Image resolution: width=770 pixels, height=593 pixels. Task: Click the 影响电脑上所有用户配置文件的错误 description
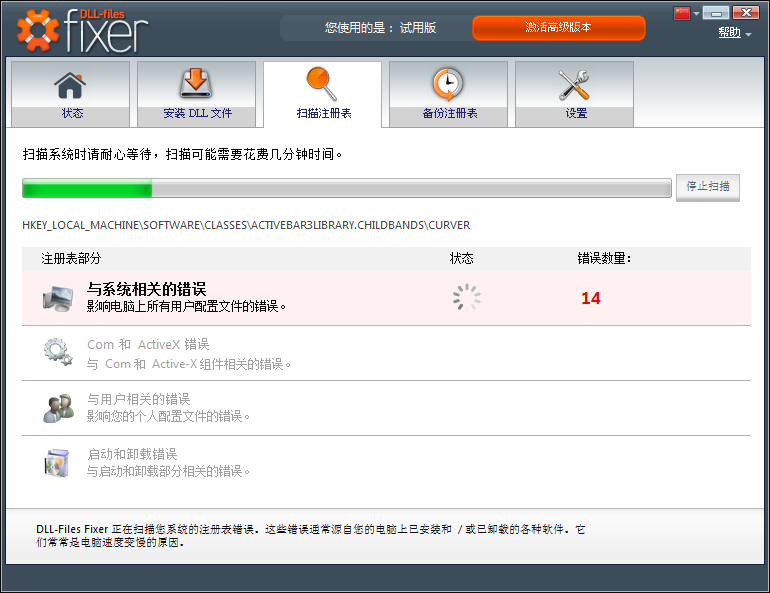click(x=186, y=307)
